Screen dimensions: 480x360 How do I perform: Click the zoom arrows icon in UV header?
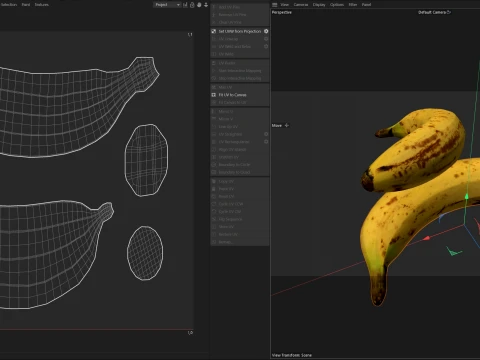point(206,5)
